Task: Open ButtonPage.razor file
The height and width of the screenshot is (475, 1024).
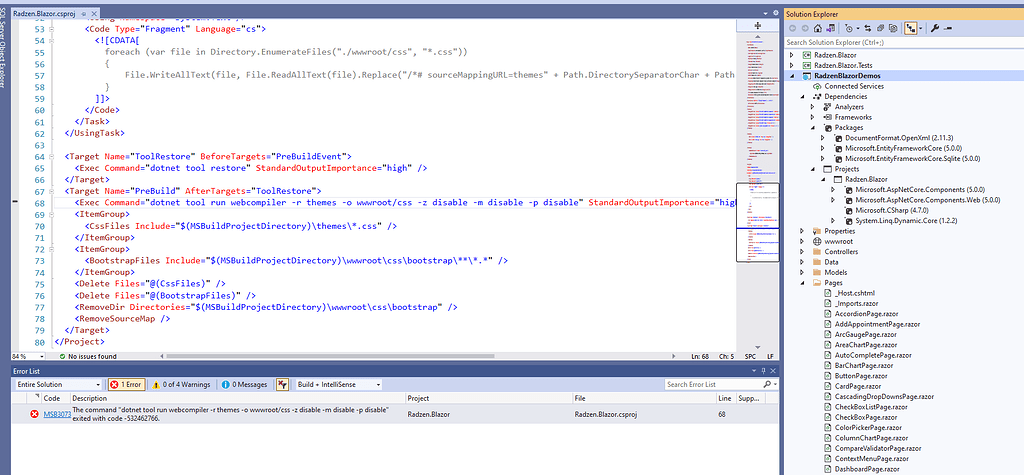Action: (x=861, y=376)
